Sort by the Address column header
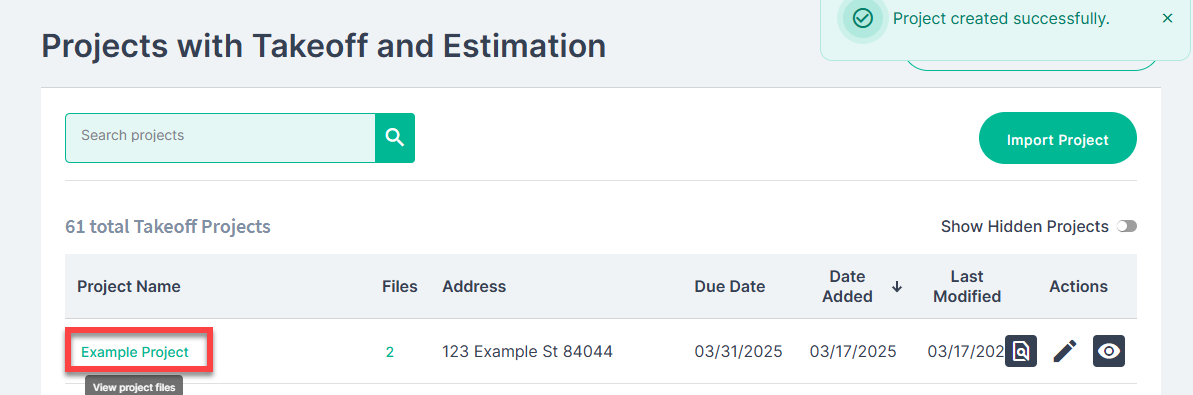 tap(474, 287)
